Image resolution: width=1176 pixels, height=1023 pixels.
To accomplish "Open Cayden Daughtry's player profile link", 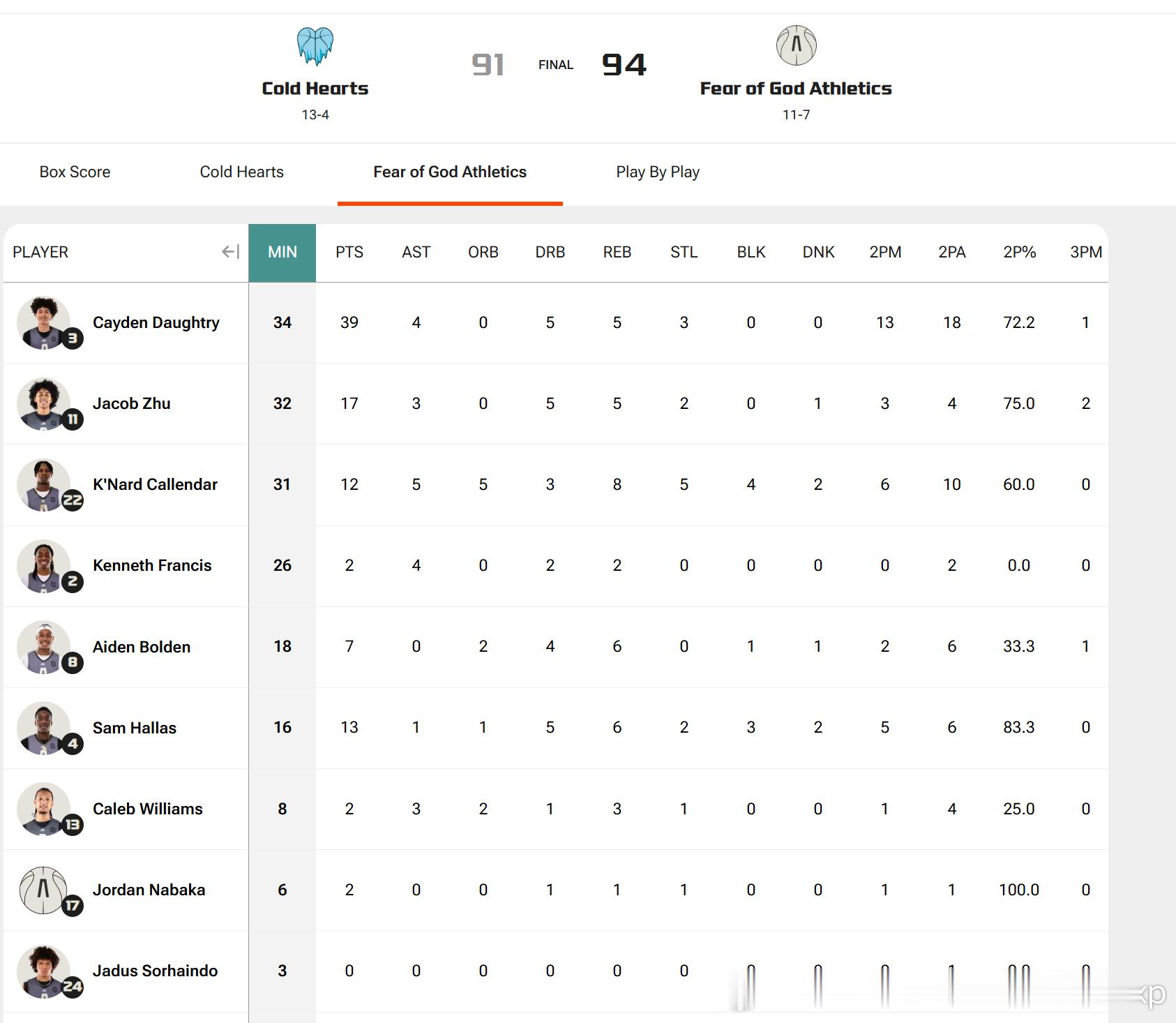I will pos(156,322).
